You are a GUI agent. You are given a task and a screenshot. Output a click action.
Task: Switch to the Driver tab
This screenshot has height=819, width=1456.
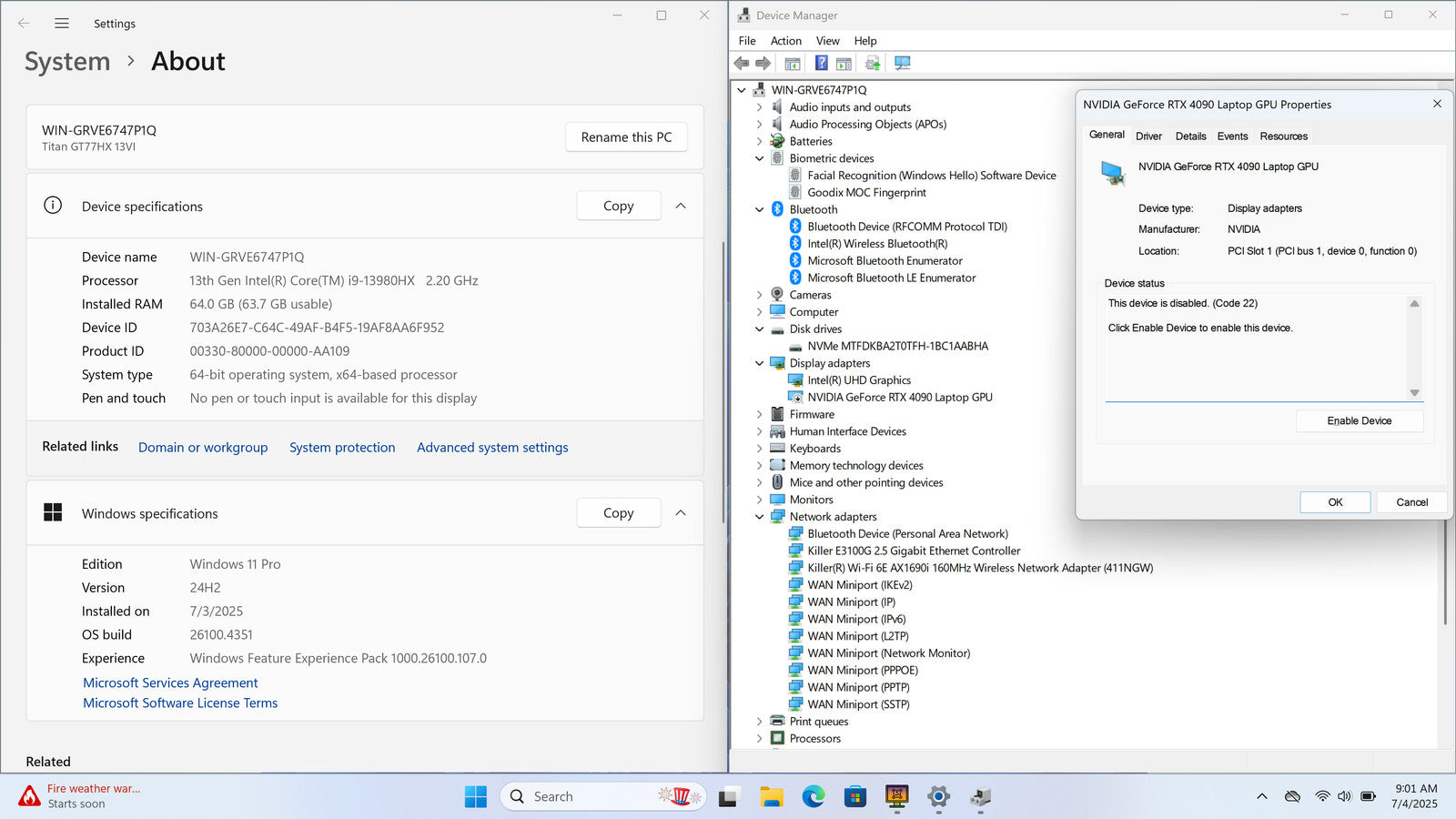[x=1148, y=136]
